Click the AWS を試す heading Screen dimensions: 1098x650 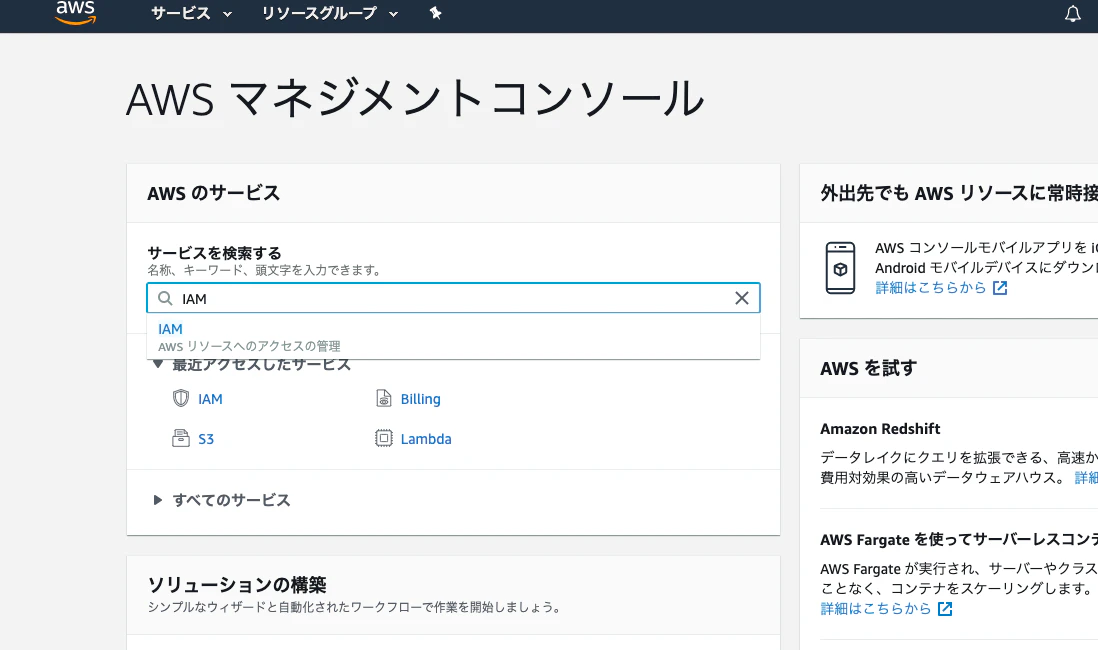(x=868, y=368)
